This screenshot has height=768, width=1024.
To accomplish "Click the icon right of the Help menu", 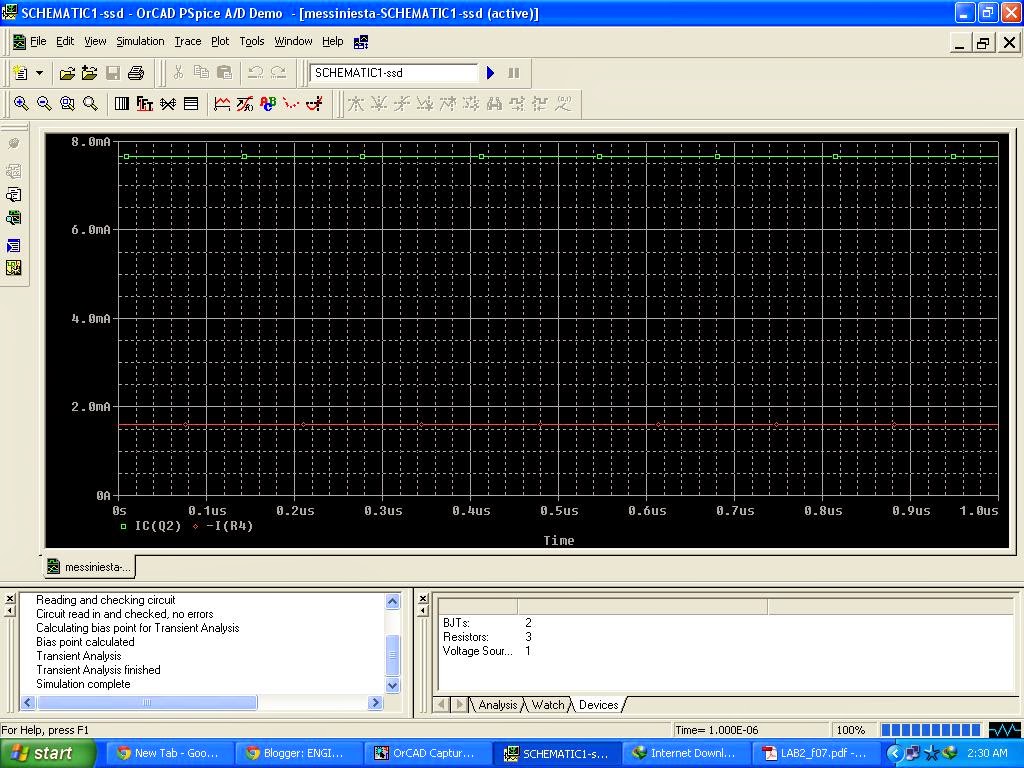I will [x=361, y=42].
